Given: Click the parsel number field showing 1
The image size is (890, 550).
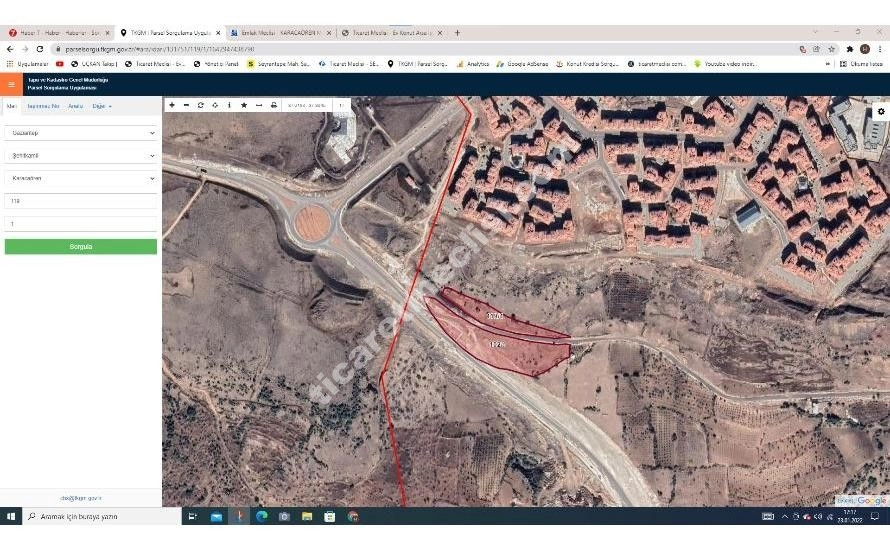Looking at the screenshot, I should click(81, 224).
